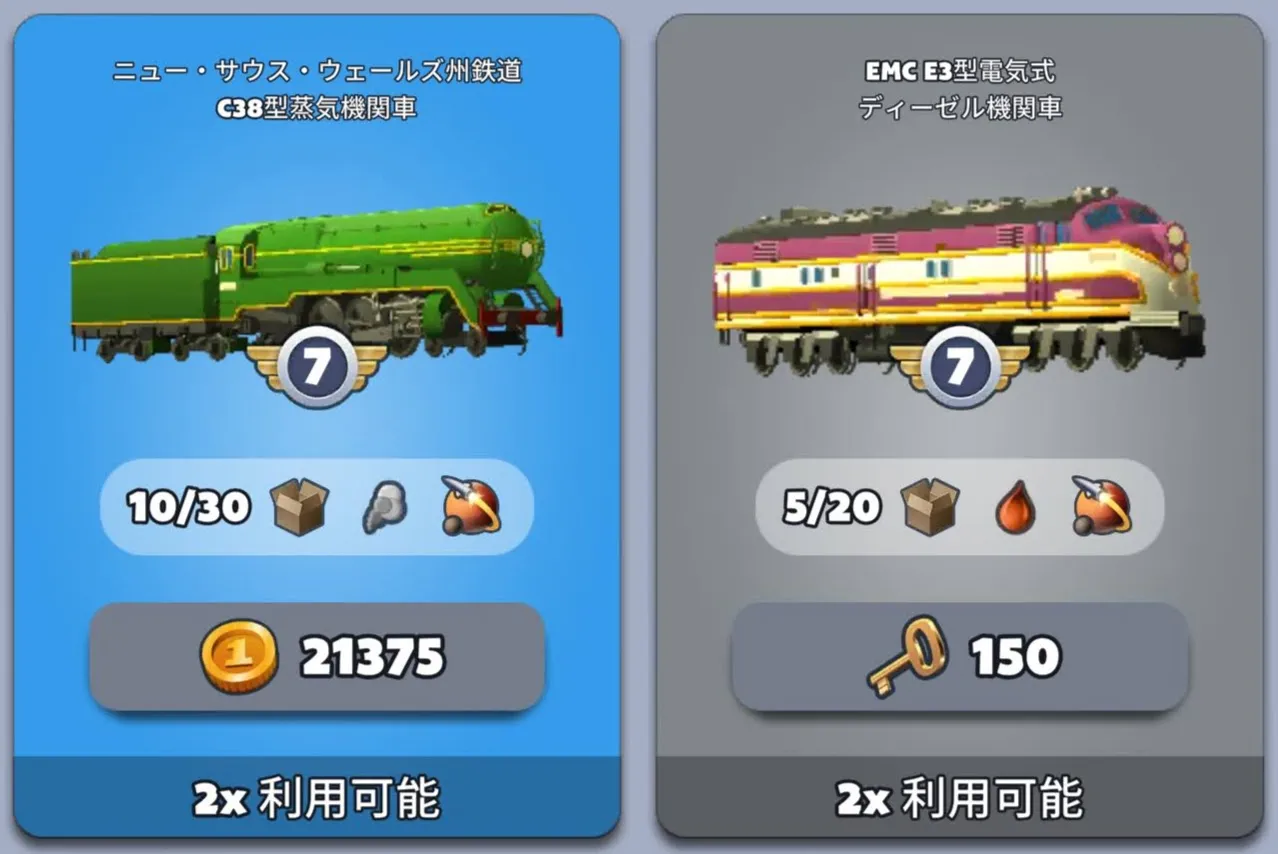This screenshot has height=854, width=1278.
Task: Click the rocket planet icon on gray card
Action: pos(1101,507)
